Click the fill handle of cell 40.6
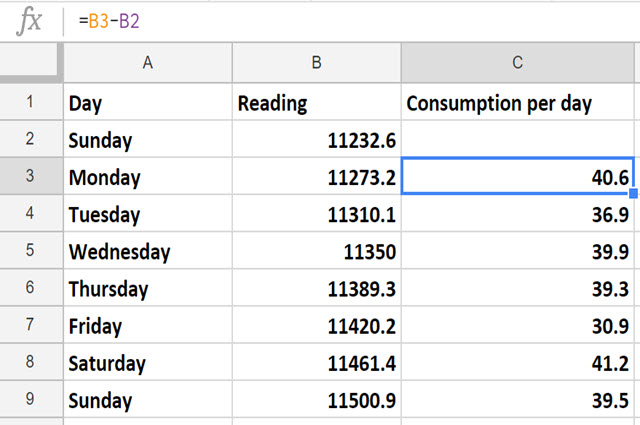The height and width of the screenshot is (425, 640). point(633,196)
